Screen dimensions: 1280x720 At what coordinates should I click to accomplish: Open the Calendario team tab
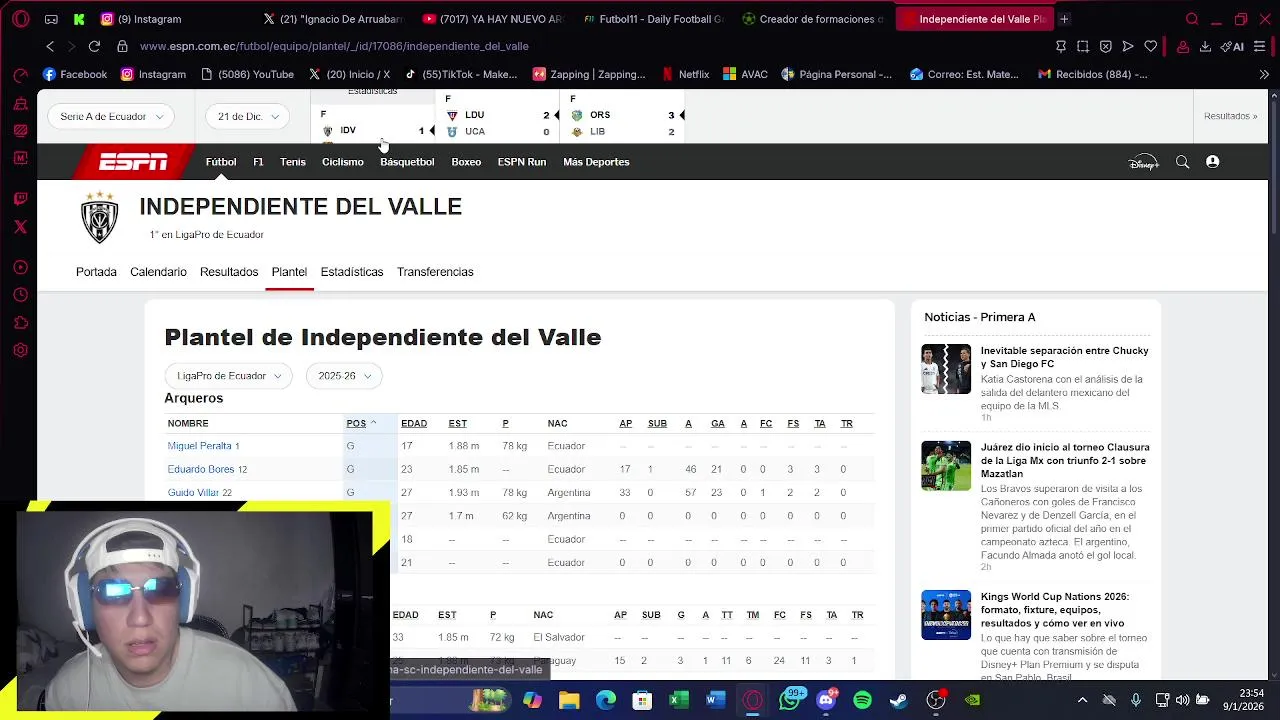click(158, 272)
